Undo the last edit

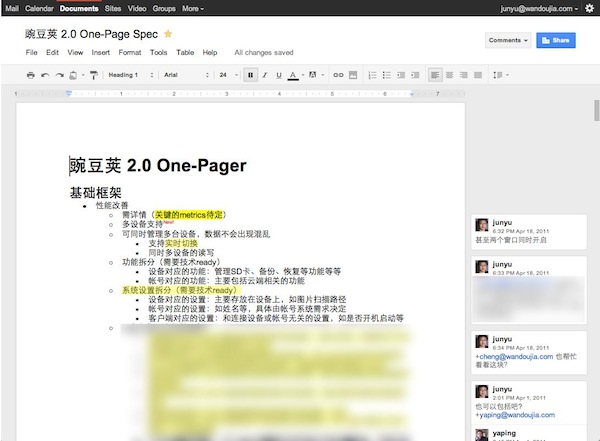pos(45,74)
